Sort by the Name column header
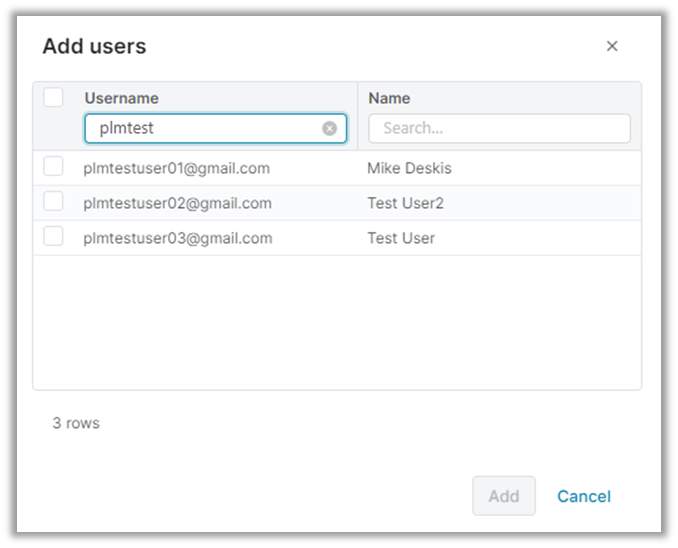678x548 pixels. [x=389, y=98]
